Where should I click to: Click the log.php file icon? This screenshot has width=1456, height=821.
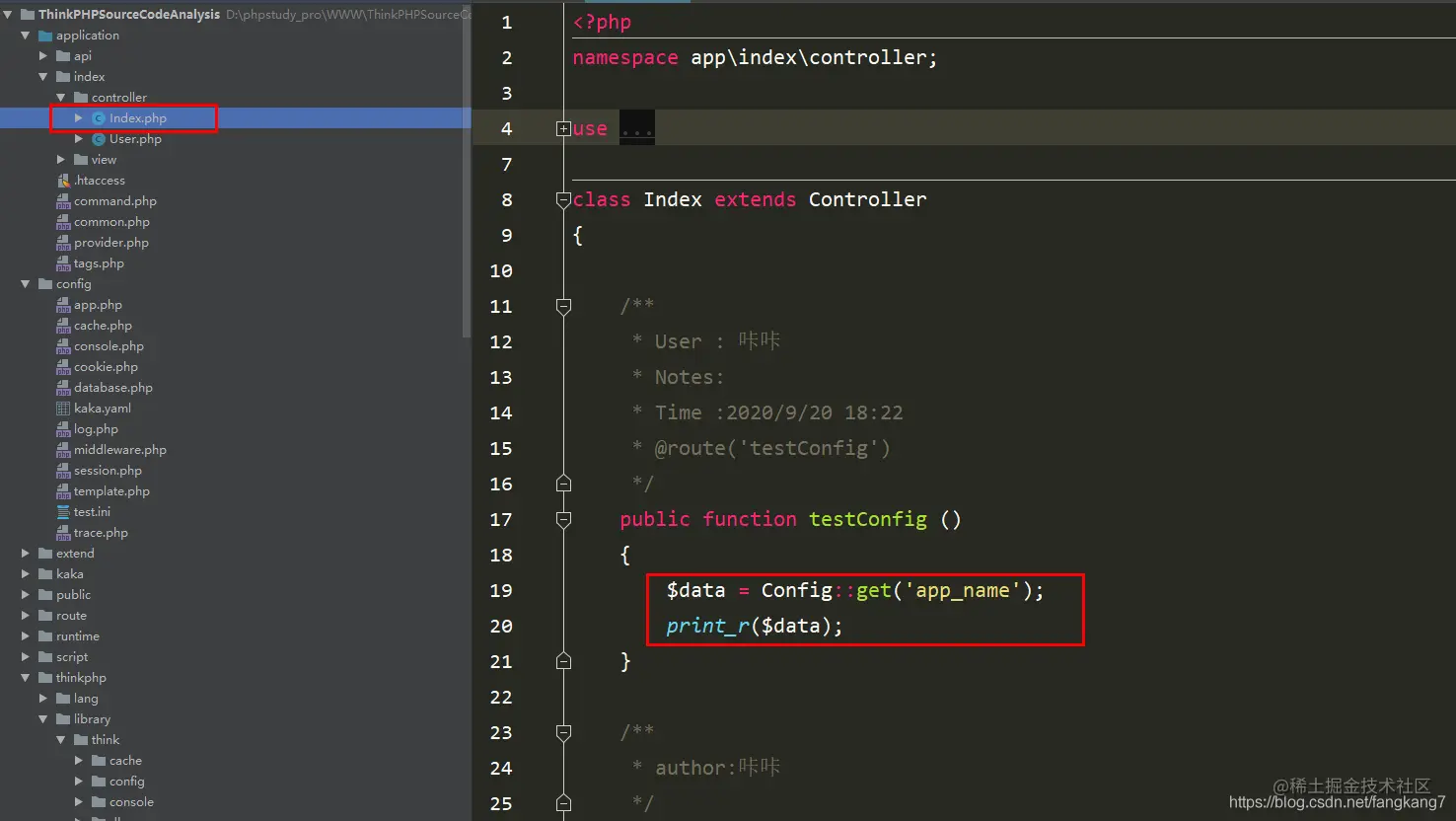(x=63, y=428)
